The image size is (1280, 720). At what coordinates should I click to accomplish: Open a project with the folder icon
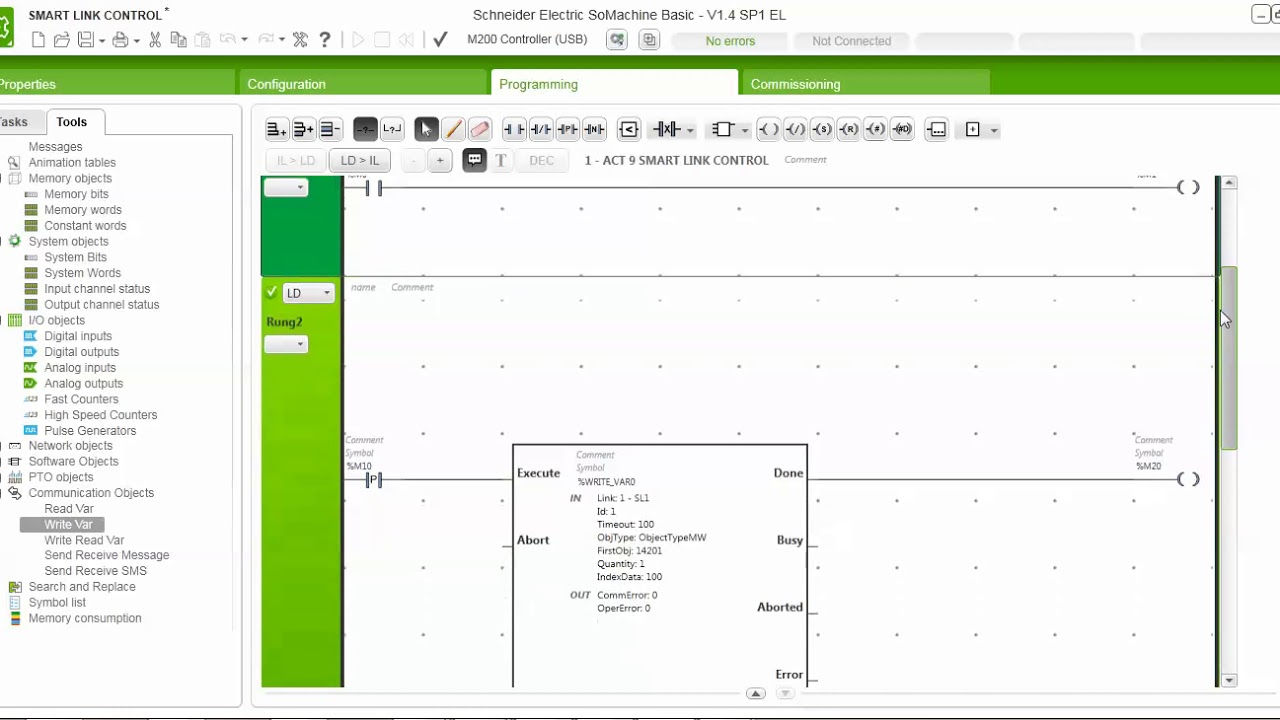coord(62,40)
